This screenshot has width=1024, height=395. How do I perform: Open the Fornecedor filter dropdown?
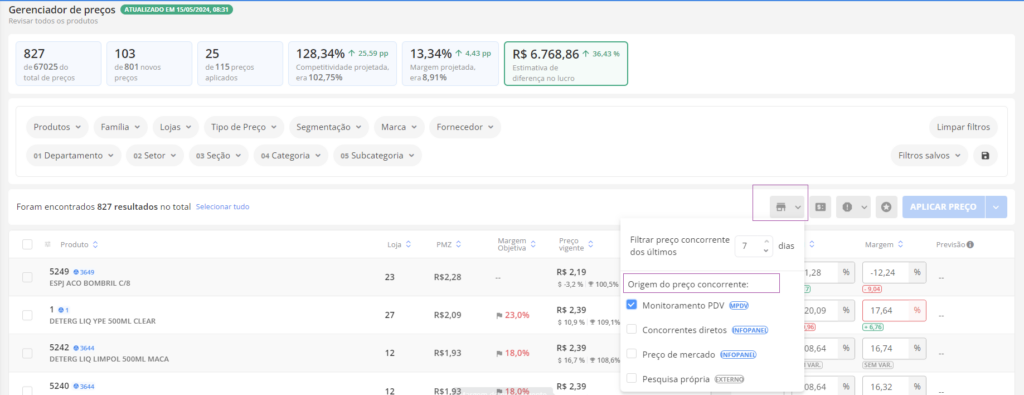pyautogui.click(x=465, y=127)
